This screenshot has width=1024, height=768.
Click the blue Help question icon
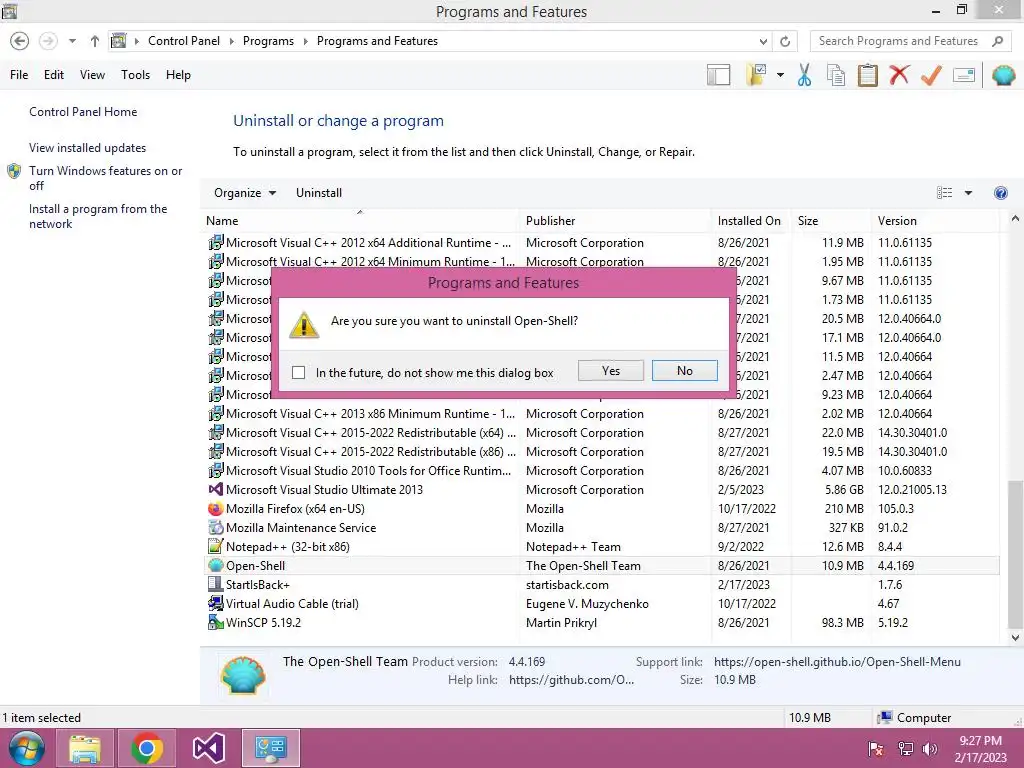(1000, 193)
